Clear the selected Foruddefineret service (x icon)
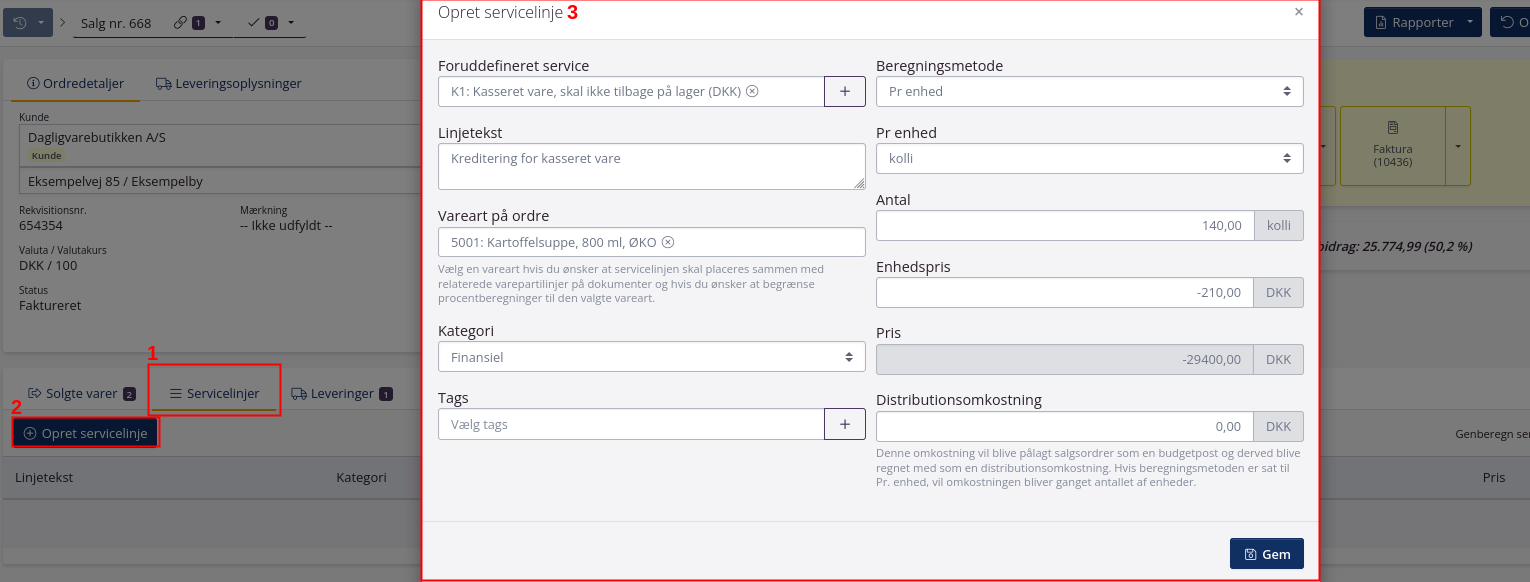The image size is (1530, 582). (x=753, y=91)
